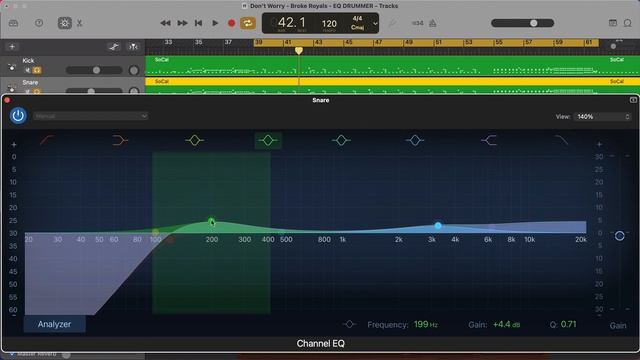Select the Snare track icon
This screenshot has height=360, width=640.
[x=11, y=88]
